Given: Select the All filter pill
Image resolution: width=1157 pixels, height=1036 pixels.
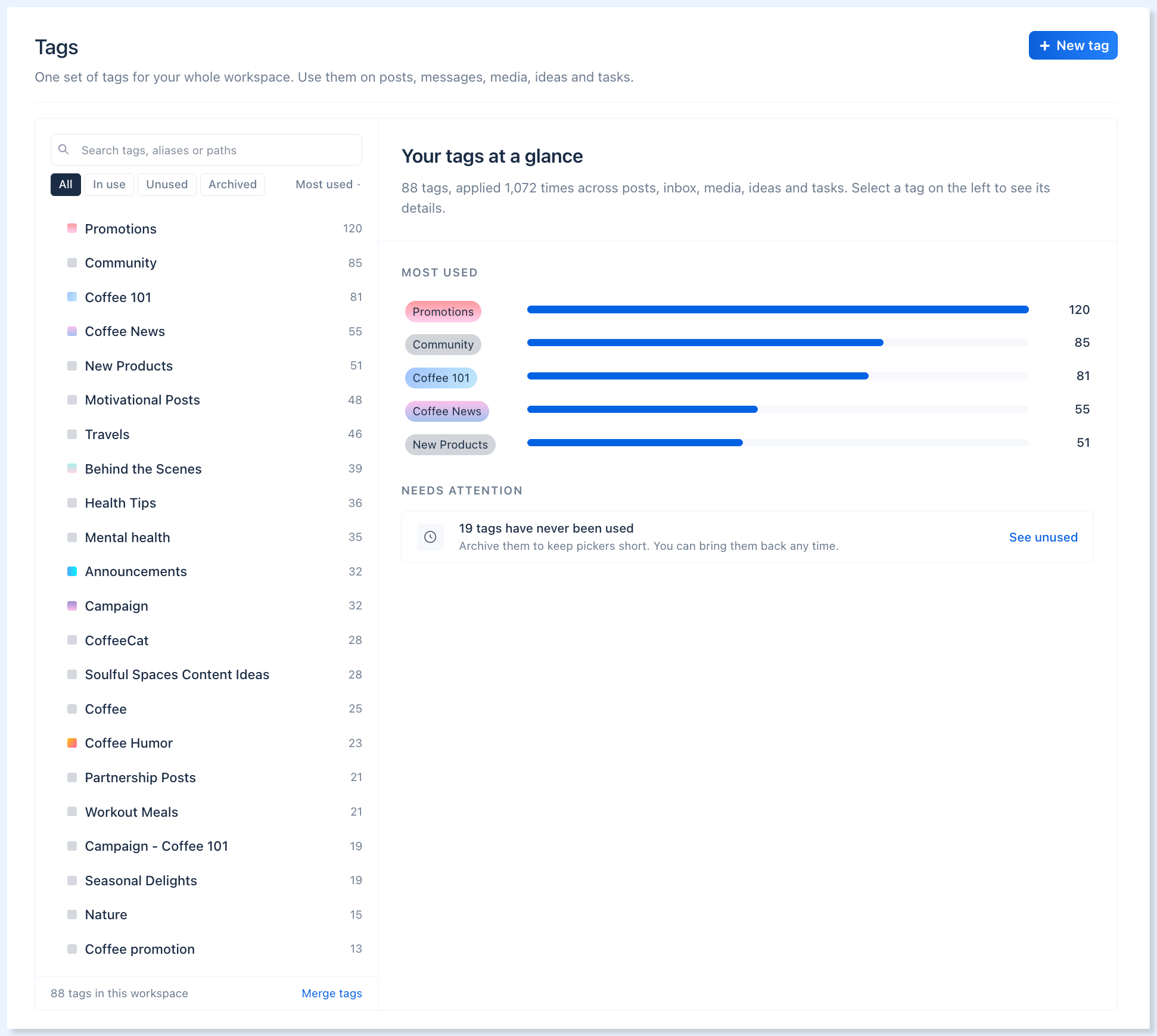Looking at the screenshot, I should click(x=66, y=185).
